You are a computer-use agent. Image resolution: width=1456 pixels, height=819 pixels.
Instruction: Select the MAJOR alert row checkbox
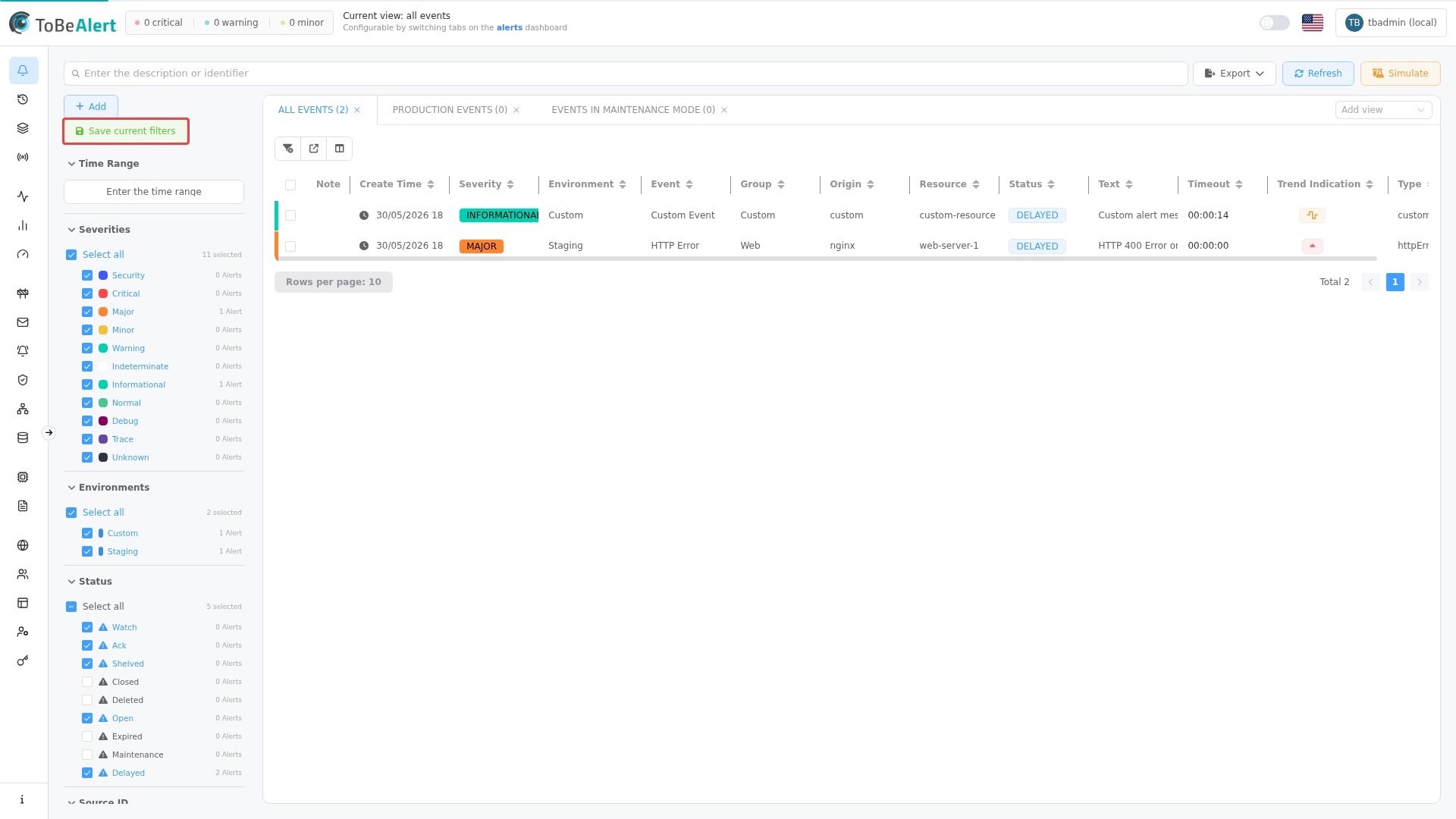click(x=290, y=246)
